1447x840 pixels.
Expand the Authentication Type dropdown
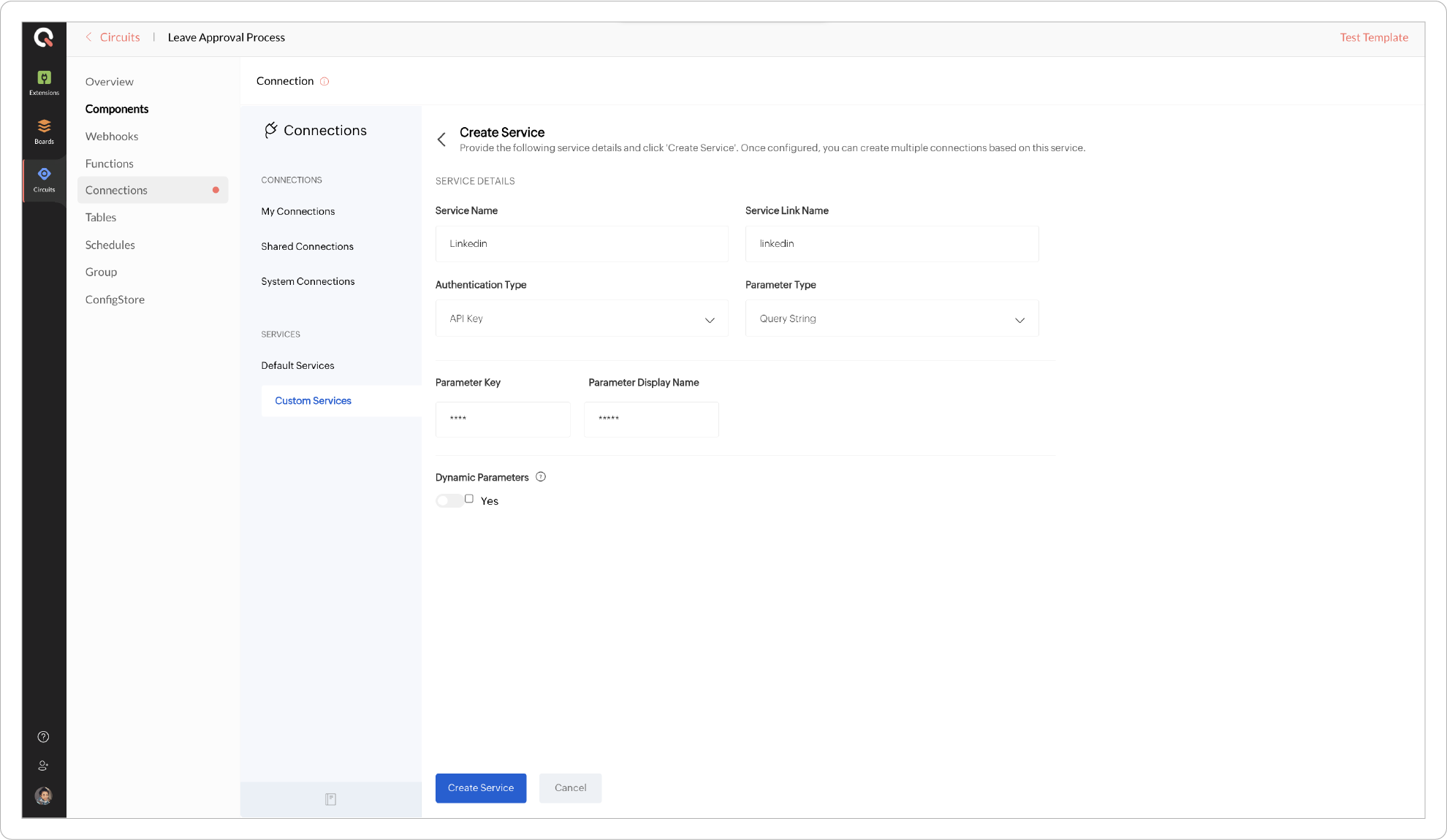click(582, 318)
